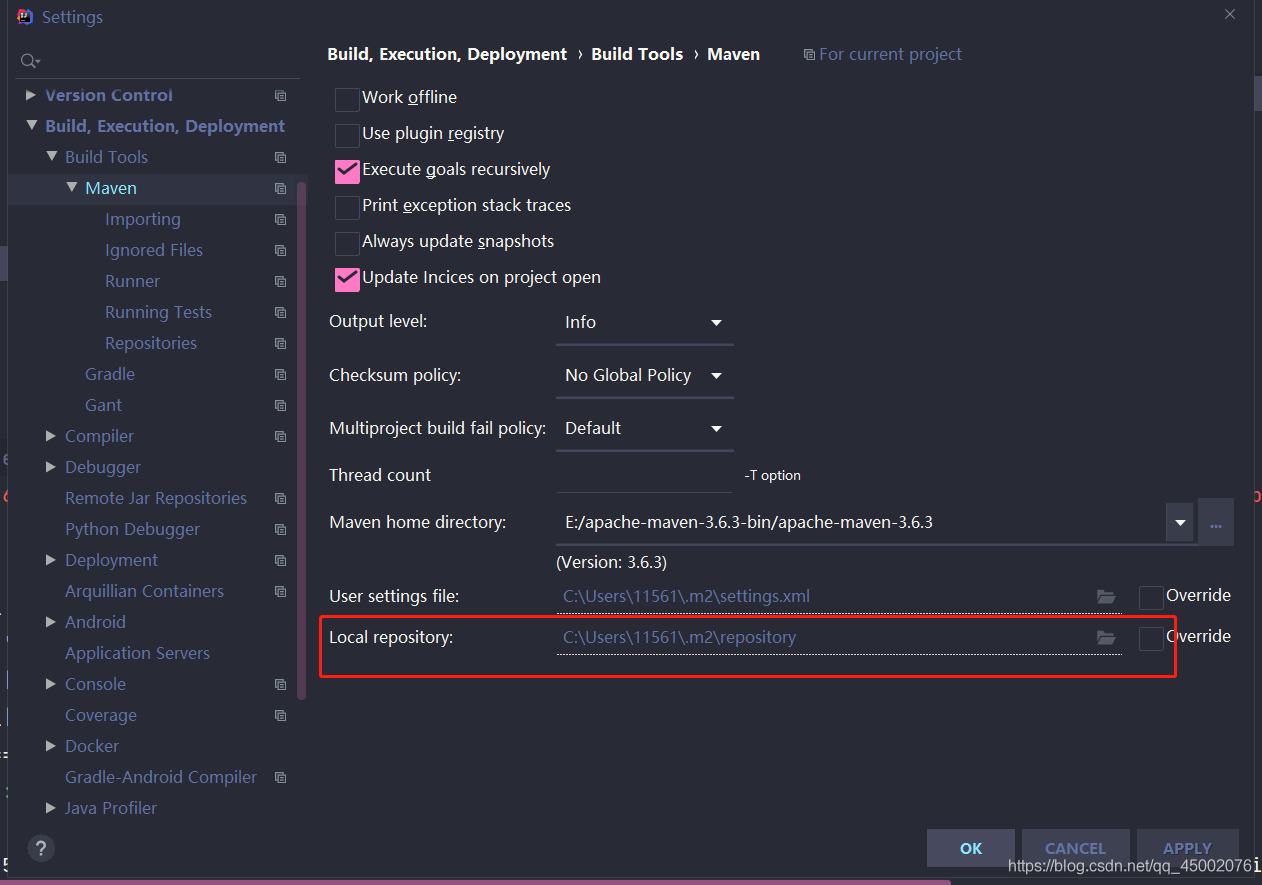Open the Checksum policy dropdown
The width and height of the screenshot is (1262, 885).
[644, 376]
